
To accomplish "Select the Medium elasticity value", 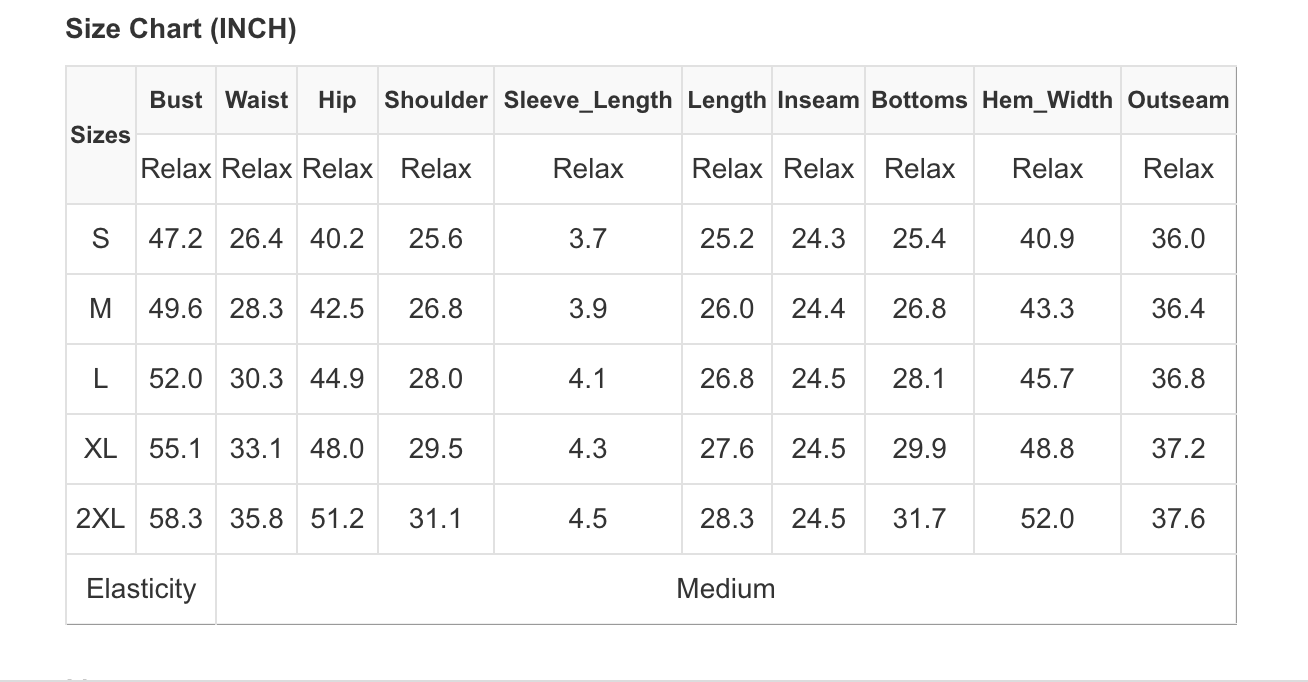I will pos(726,589).
